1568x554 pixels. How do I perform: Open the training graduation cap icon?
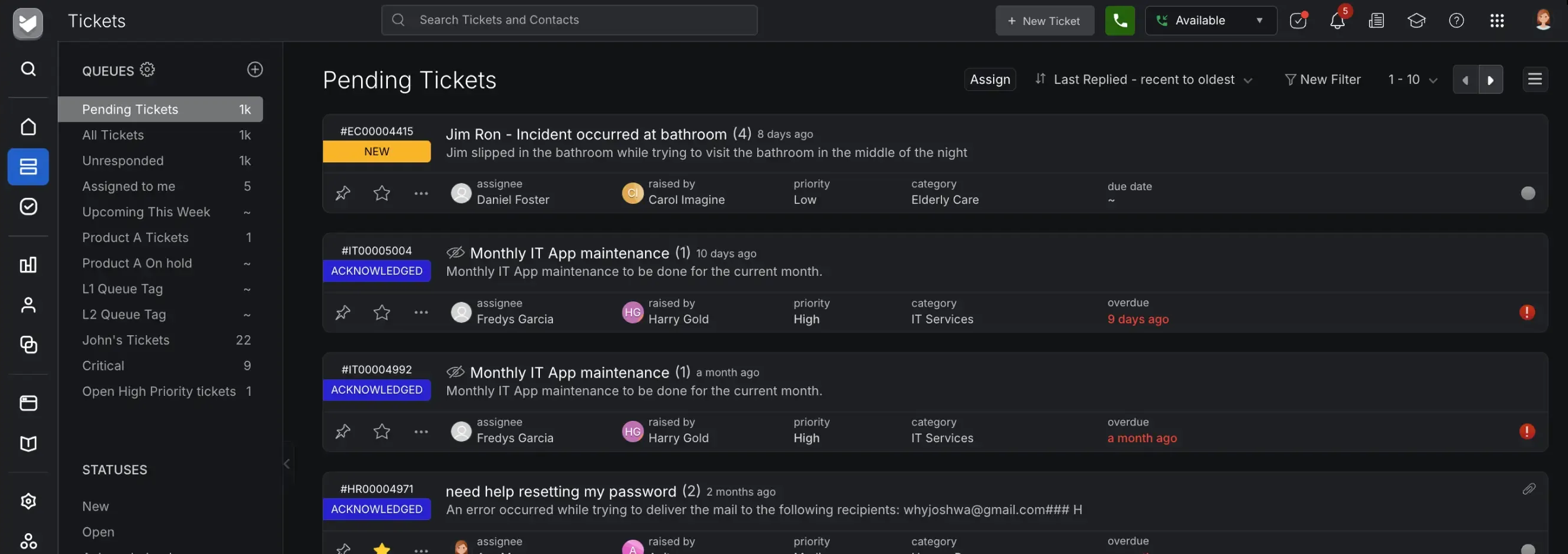(1417, 20)
